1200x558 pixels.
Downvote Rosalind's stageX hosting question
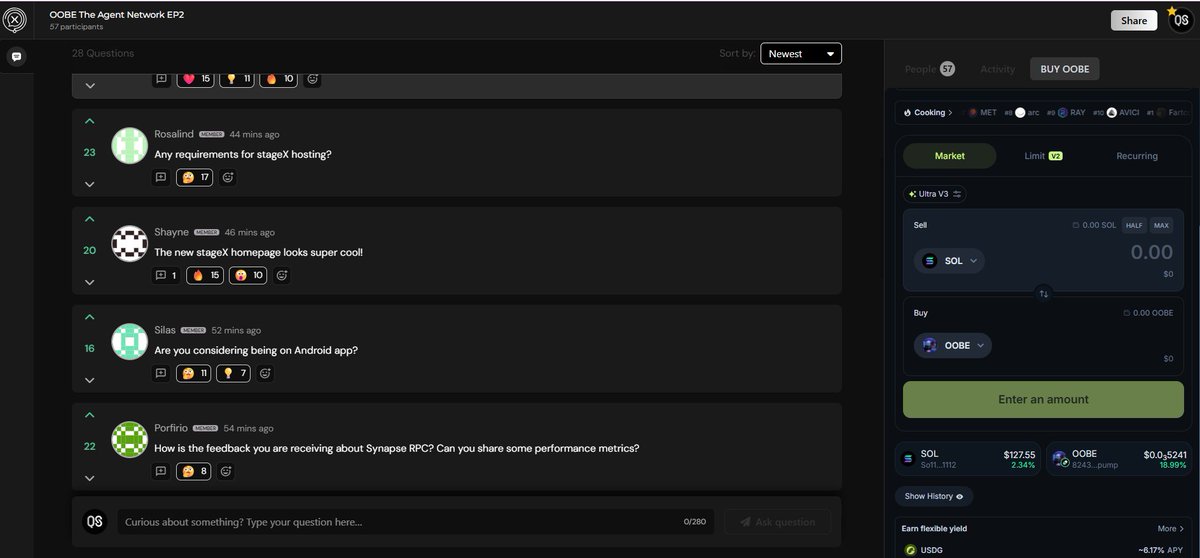(90, 184)
